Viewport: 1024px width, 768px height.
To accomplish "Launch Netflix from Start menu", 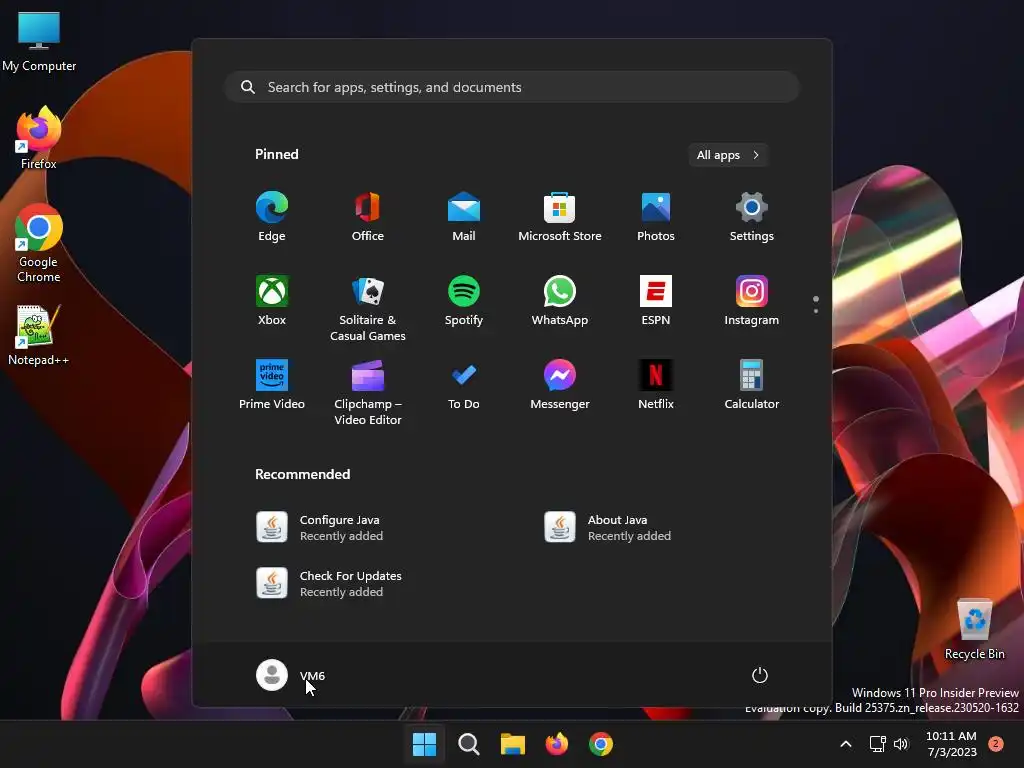I will click(656, 385).
